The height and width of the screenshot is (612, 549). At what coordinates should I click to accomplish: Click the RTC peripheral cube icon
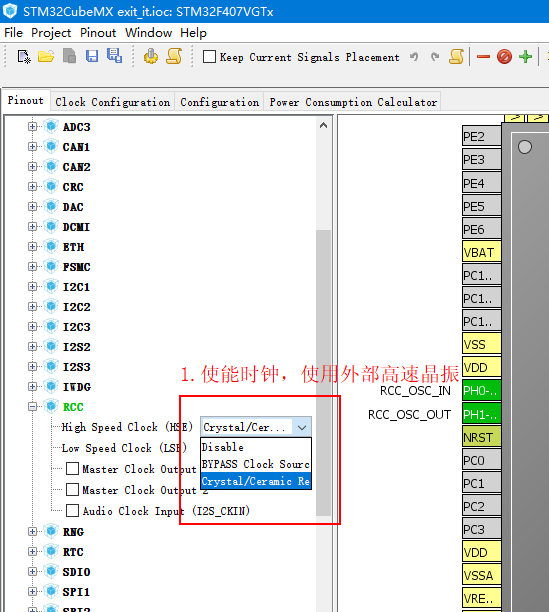tap(51, 552)
